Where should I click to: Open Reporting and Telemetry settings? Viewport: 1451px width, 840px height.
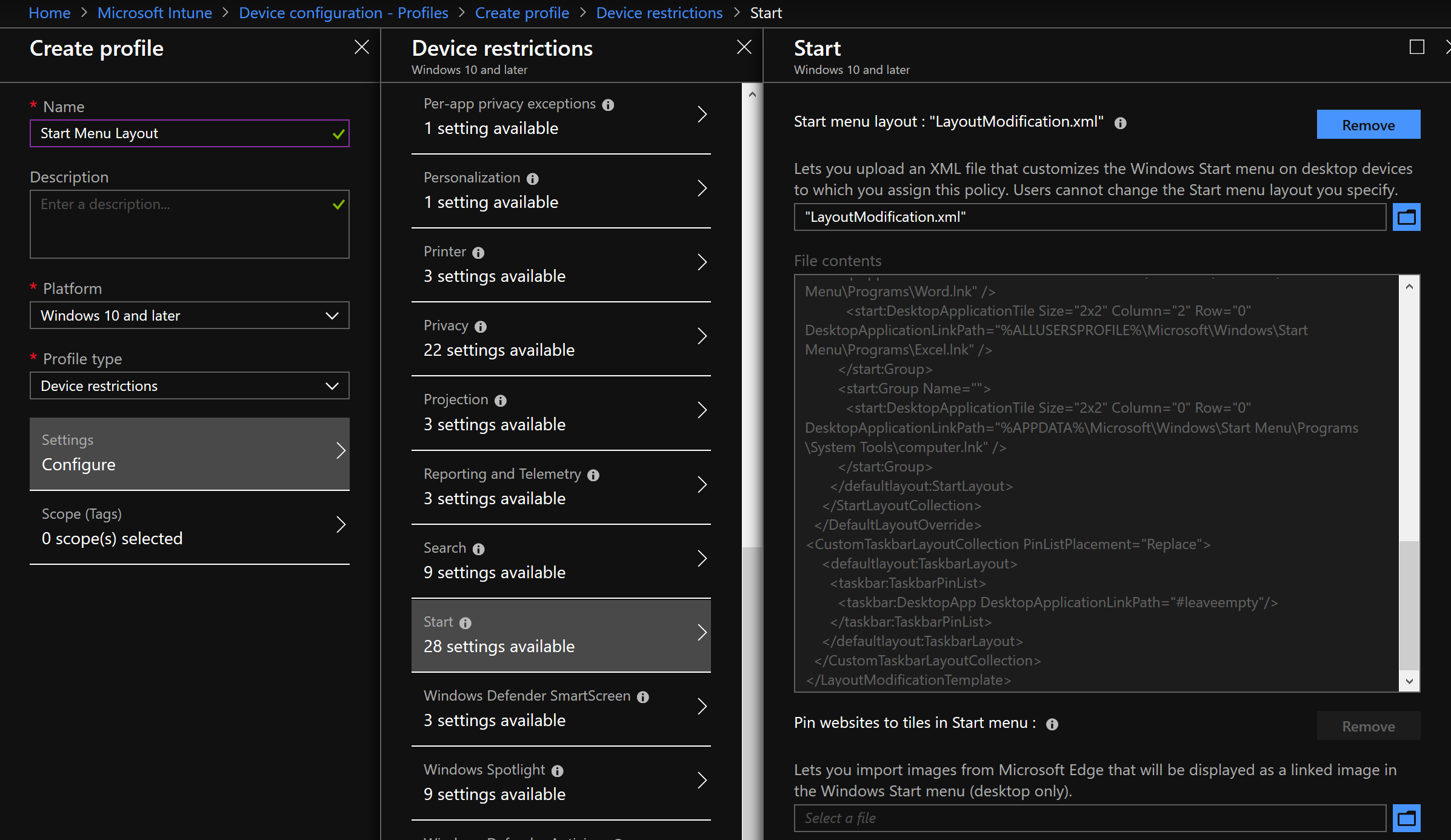click(x=561, y=487)
